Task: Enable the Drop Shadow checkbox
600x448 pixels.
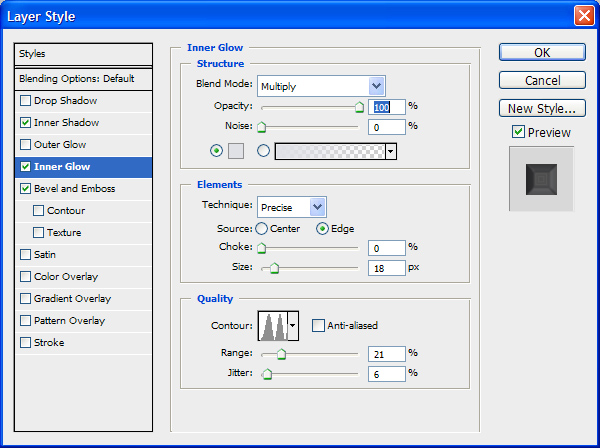Action: (x=25, y=100)
